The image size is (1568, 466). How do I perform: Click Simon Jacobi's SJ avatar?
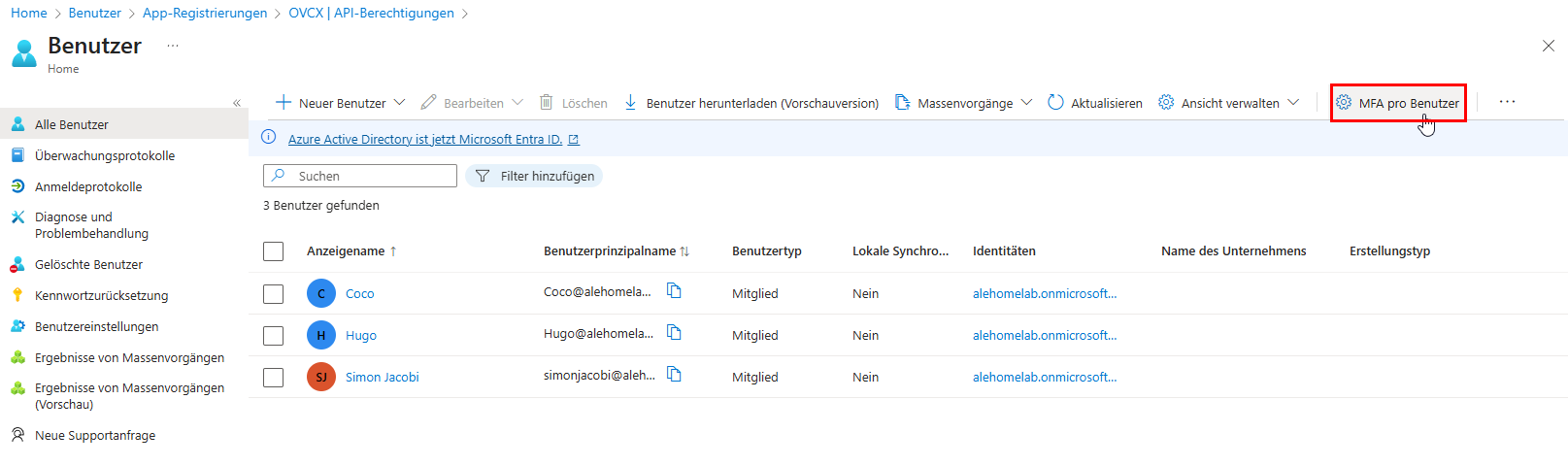(x=321, y=377)
